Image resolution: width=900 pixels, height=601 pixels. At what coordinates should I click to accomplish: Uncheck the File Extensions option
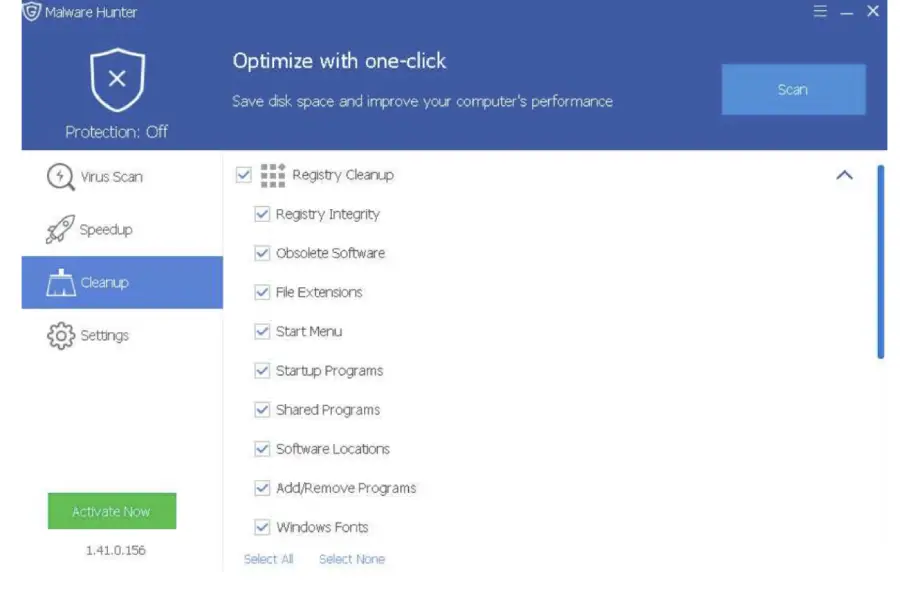tap(262, 292)
